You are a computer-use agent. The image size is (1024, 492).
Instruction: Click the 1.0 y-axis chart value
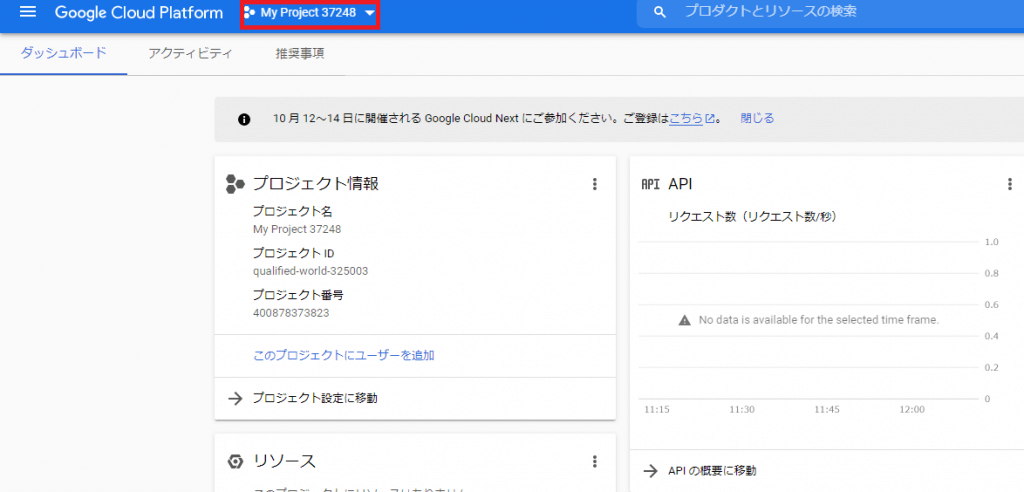991,242
